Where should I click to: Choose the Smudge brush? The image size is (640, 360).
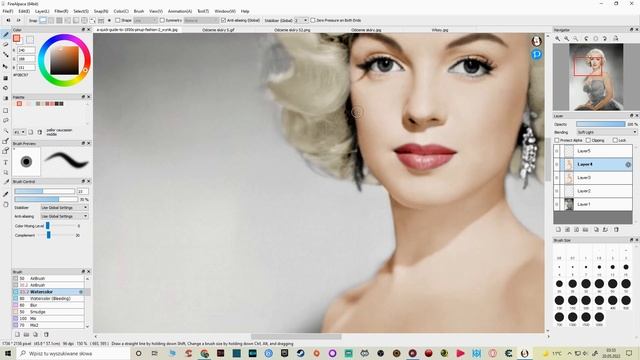pos(49,312)
